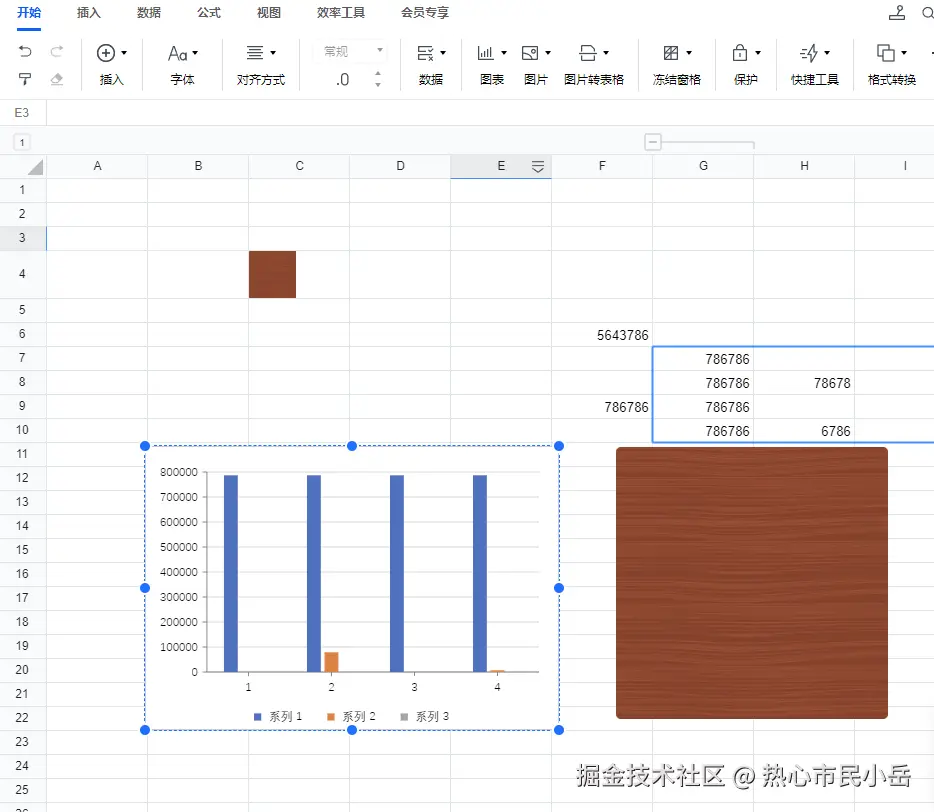This screenshot has height=812, width=934.
Task: Click the undo arrow icon
Action: coord(24,51)
